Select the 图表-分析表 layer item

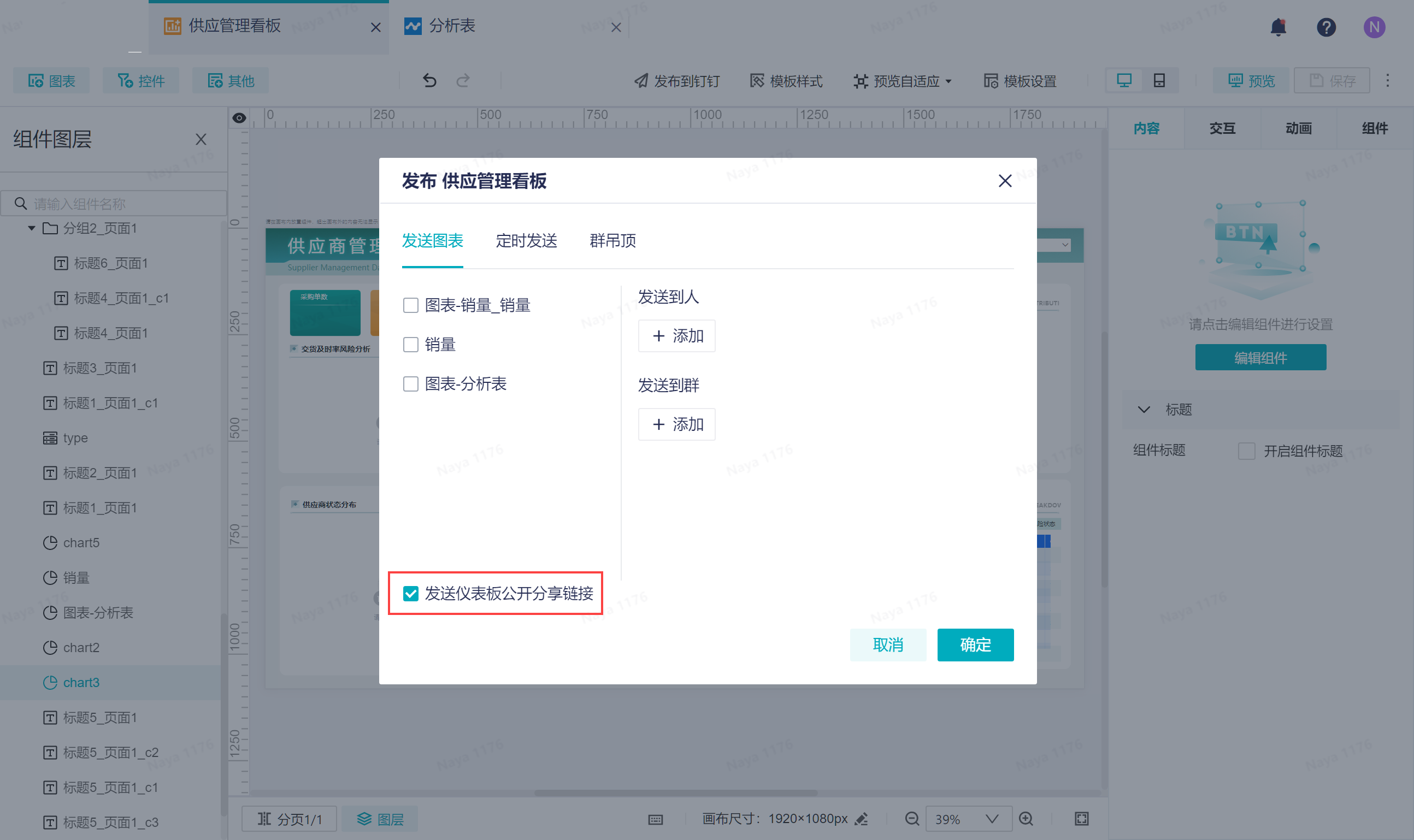click(x=110, y=612)
